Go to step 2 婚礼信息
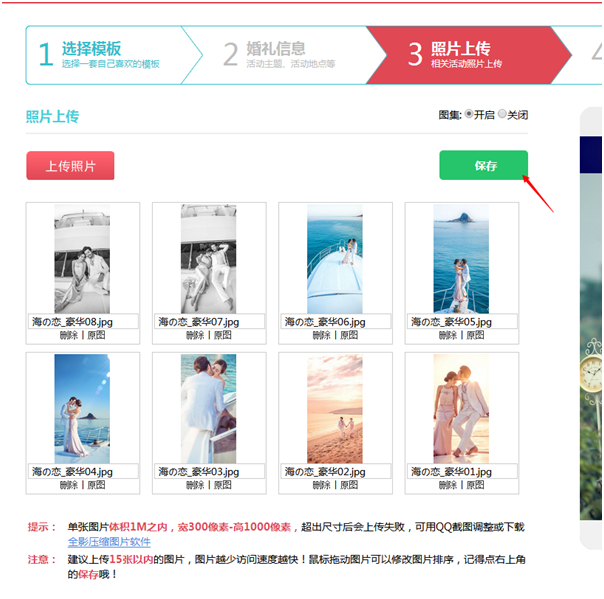 tap(279, 55)
